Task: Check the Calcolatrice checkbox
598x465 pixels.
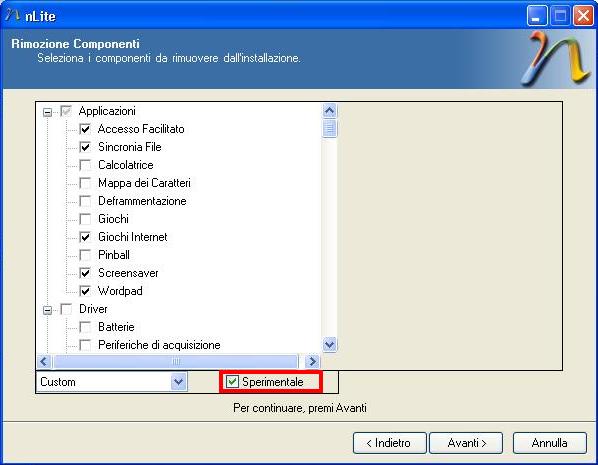Action: pyautogui.click(x=85, y=165)
